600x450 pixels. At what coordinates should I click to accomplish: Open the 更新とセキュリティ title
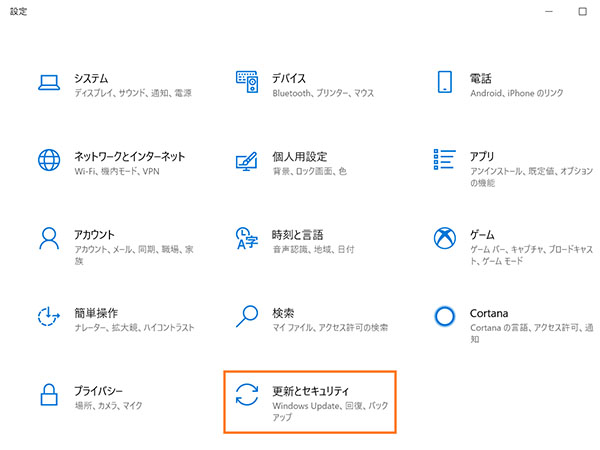[310, 391]
